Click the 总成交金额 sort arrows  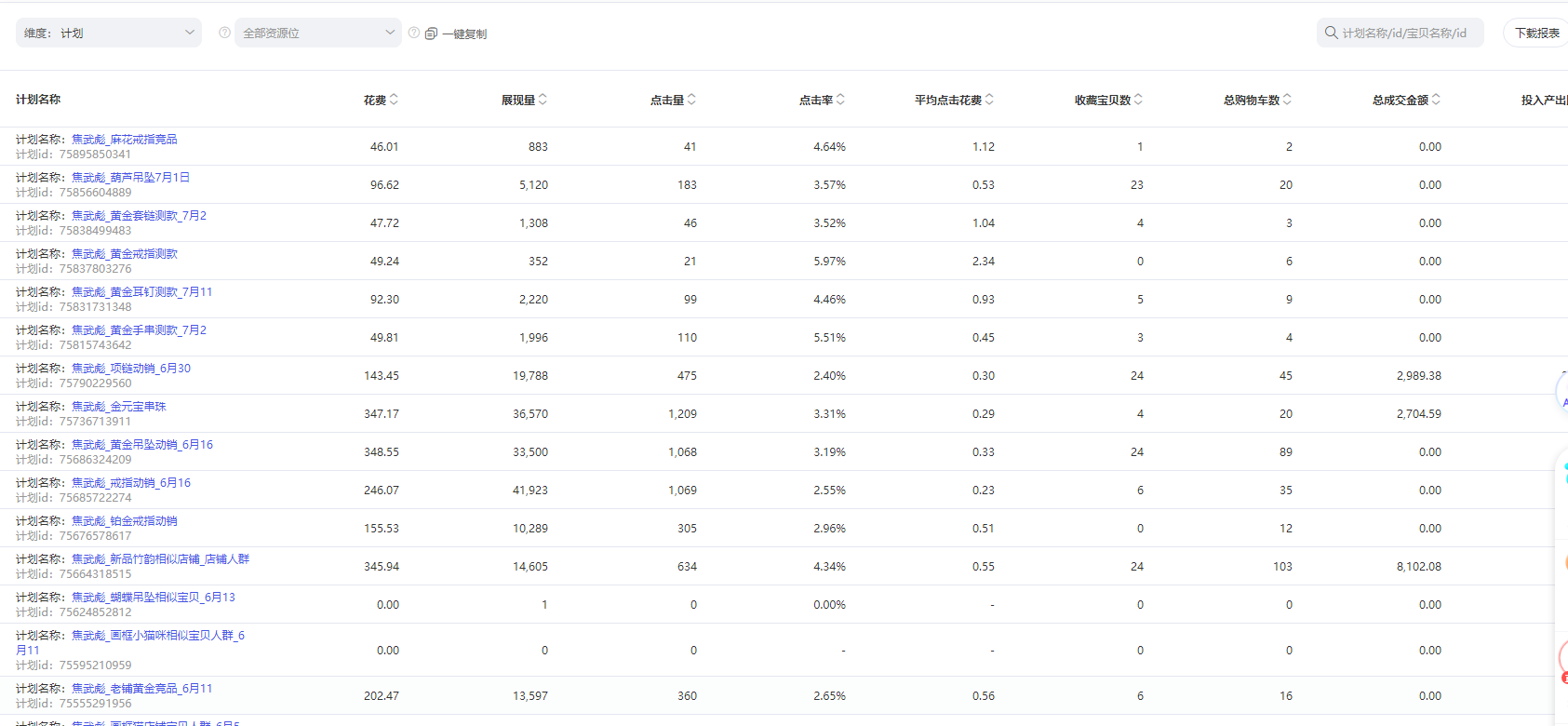coord(1436,100)
